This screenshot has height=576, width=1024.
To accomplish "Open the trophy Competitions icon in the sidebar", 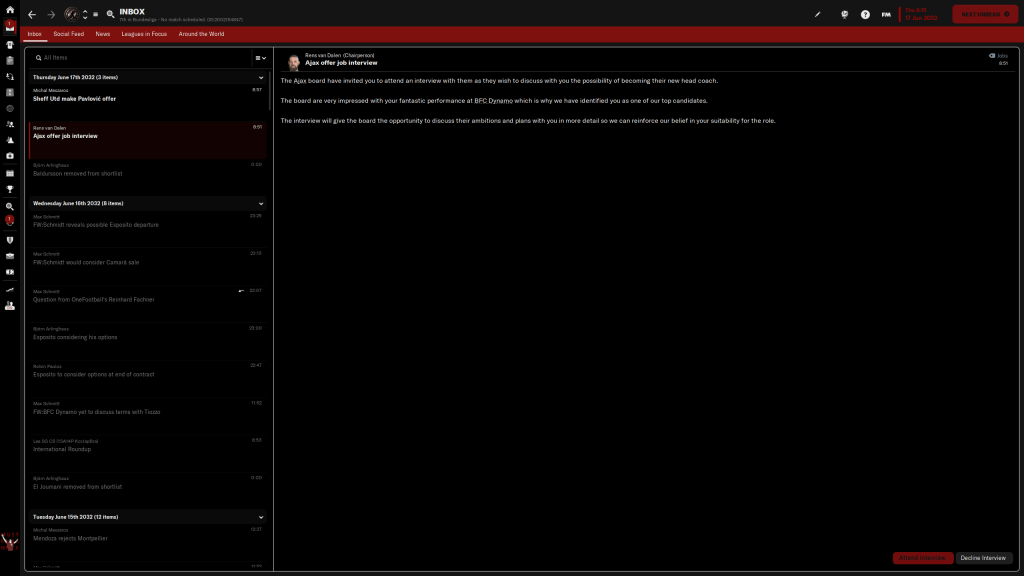I will pyautogui.click(x=10, y=189).
